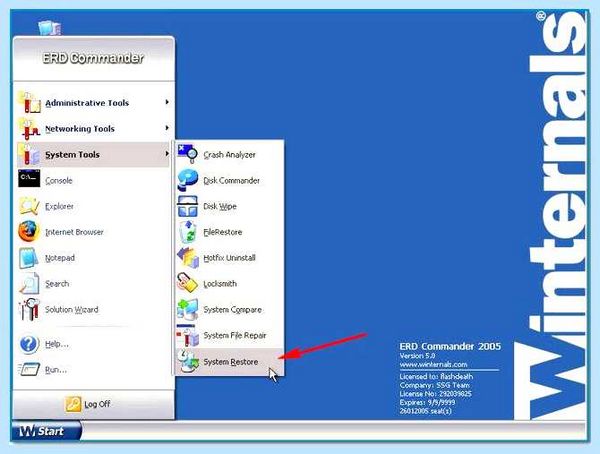600x454 pixels.
Task: Select the Locksmith menu item
Action: [230, 284]
